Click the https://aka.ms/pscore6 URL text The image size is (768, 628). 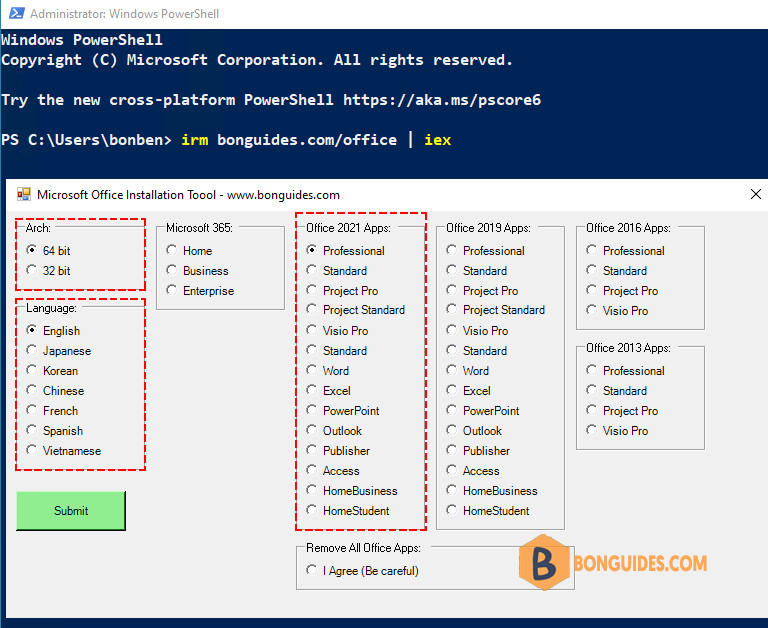(442, 100)
